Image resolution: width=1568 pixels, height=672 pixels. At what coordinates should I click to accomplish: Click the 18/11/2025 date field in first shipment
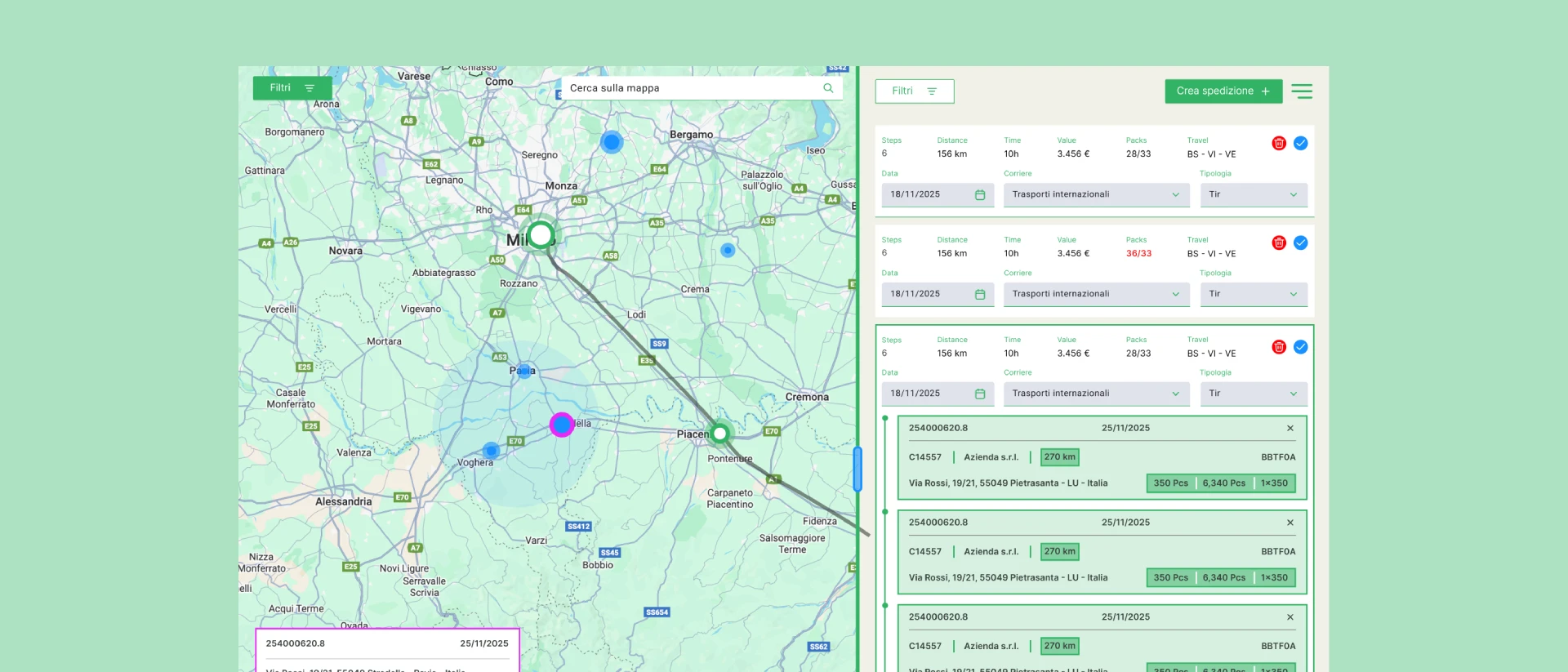pos(938,195)
